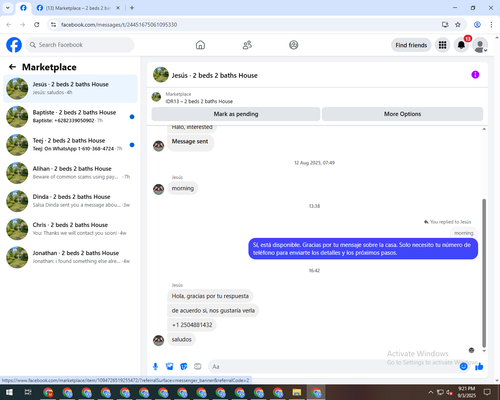
Task: Click the chat scroll up arrow
Action: tap(484, 129)
